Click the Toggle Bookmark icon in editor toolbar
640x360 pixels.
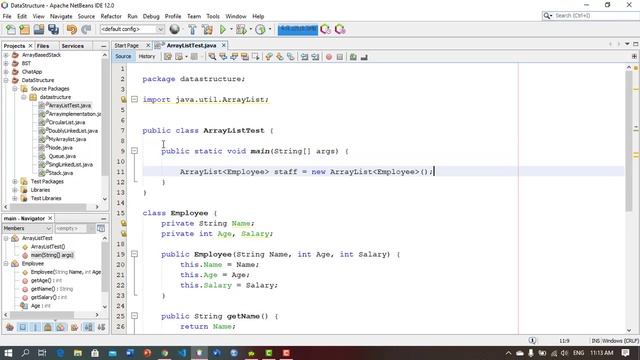(x=291, y=57)
